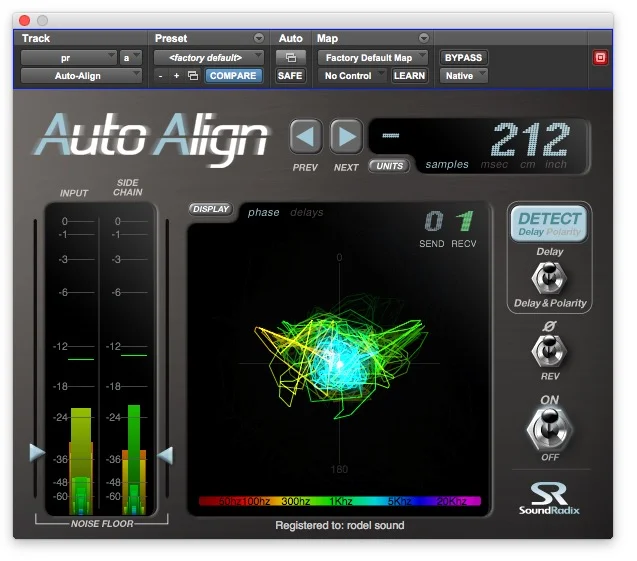The image size is (637, 561).
Task: Click the SEND channel number 0
Action: (x=433, y=222)
